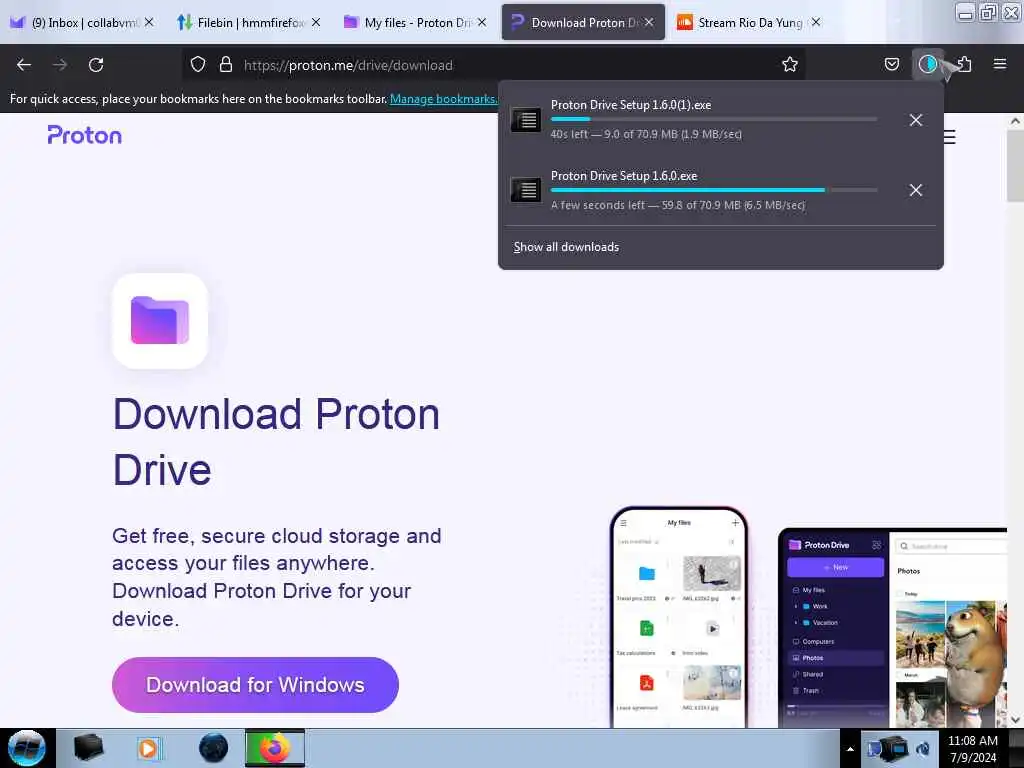Viewport: 1024px width, 768px height.
Task: Click the file icon of Proton Drive Setup 1.6.0.exe
Action: coord(525,190)
